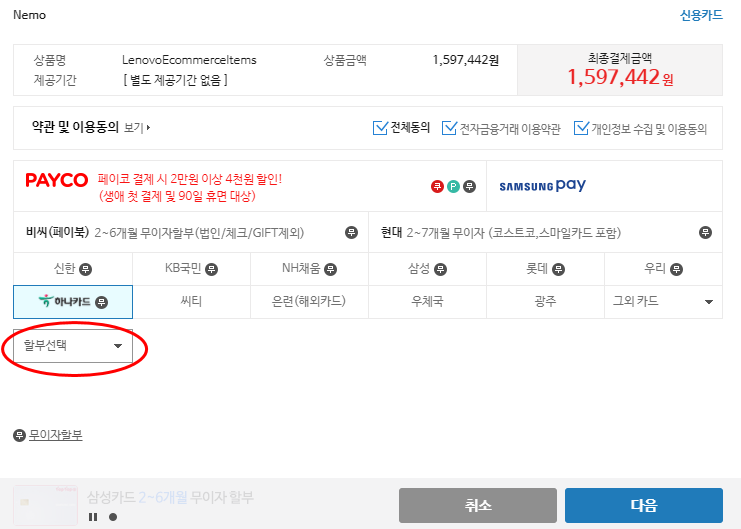Choose 현대 card option
The image size is (741, 529).
[545, 233]
